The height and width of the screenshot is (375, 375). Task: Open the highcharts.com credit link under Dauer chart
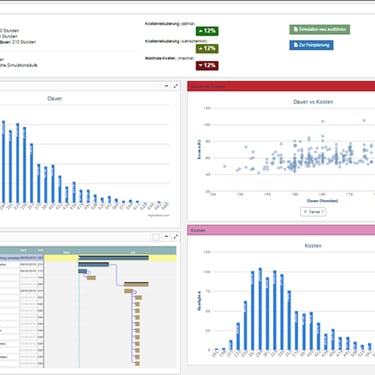(x=159, y=215)
